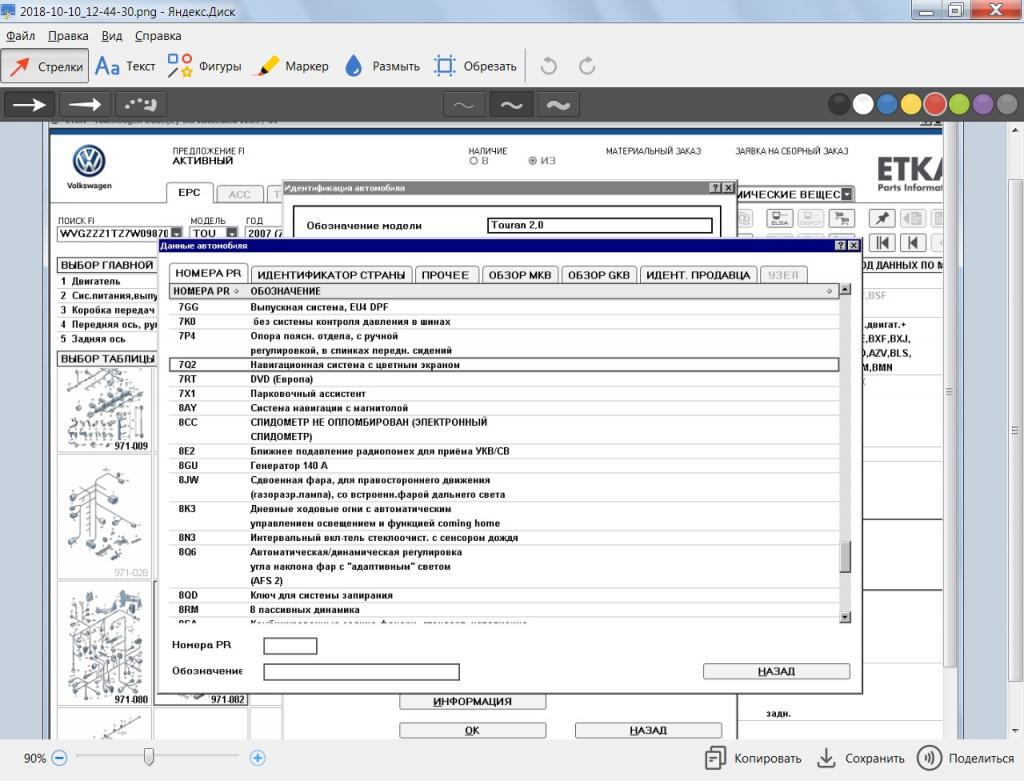Image resolution: width=1024 pixels, height=781 pixels.
Task: Click the shopping carts icon in ETKA
Action: tap(842, 218)
